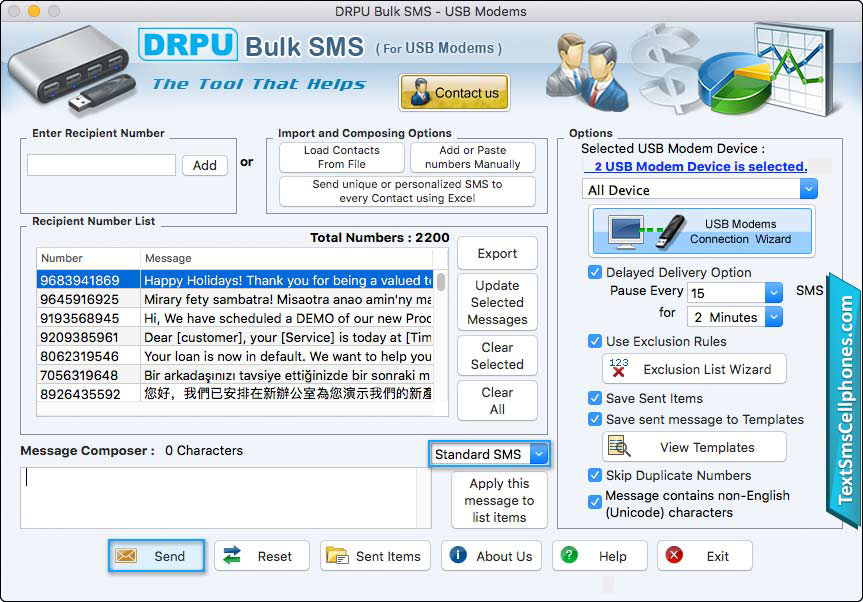Viewport: 863px width, 602px height.
Task: Click the Message column header
Action: click(x=286, y=258)
